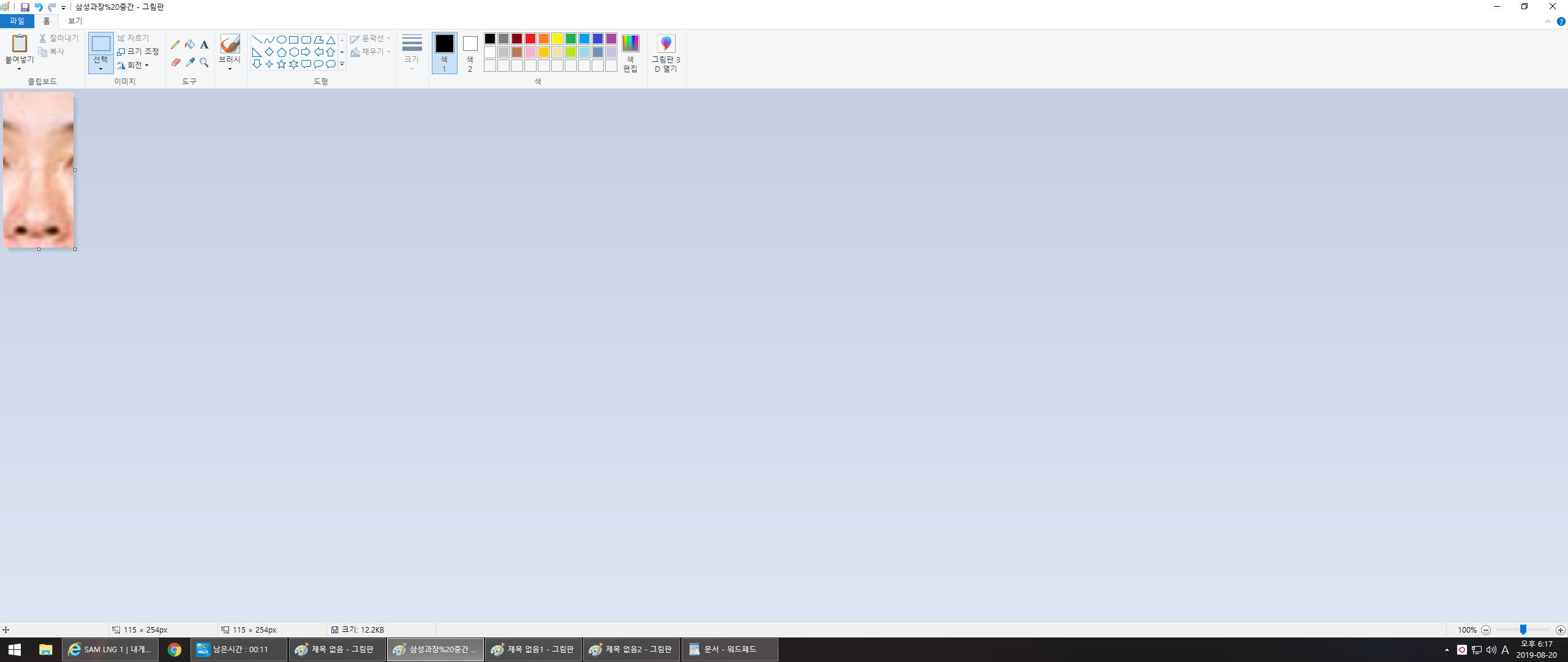Click the Edit colors rainbow icon

[630, 44]
